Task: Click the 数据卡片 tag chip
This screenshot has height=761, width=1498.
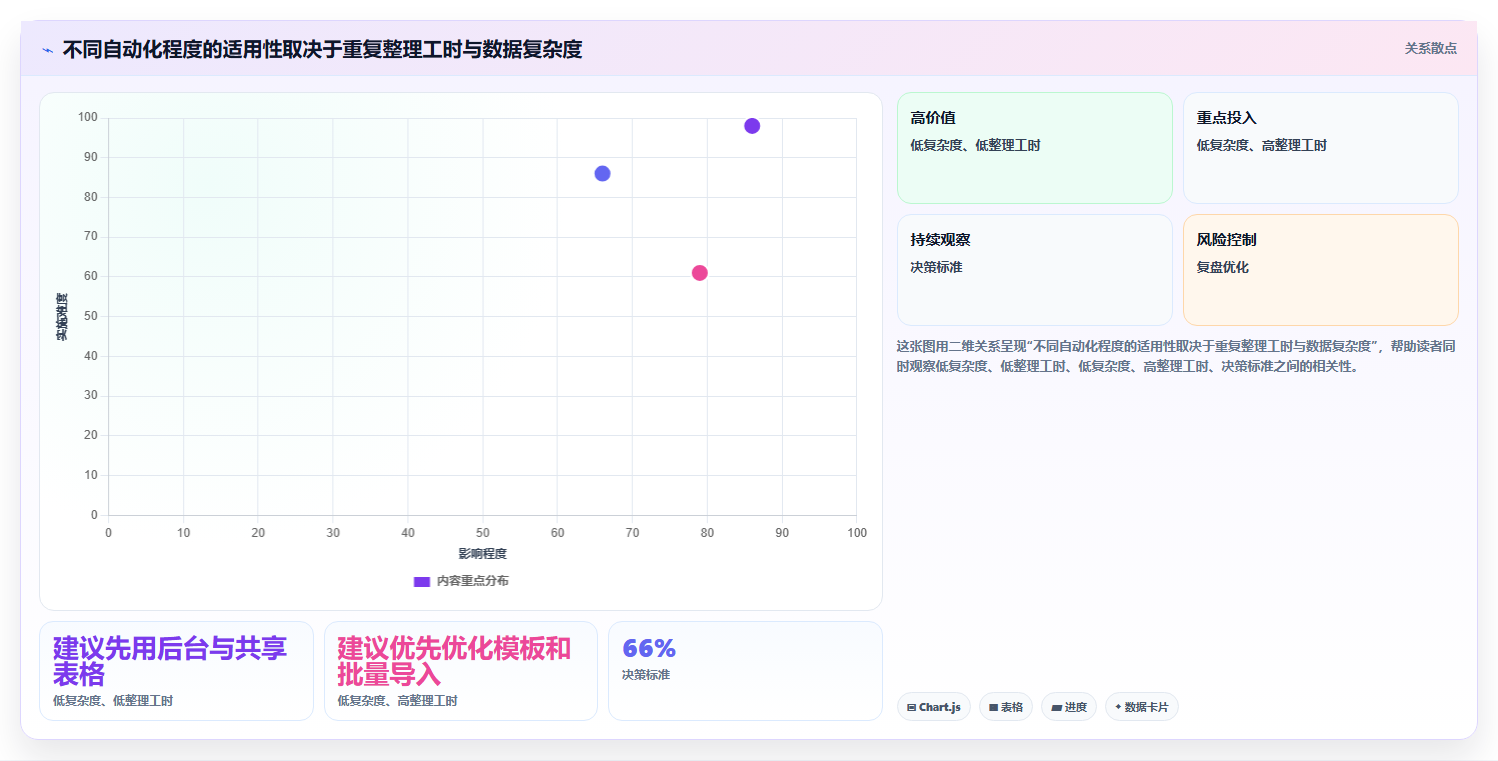Action: (x=1142, y=707)
